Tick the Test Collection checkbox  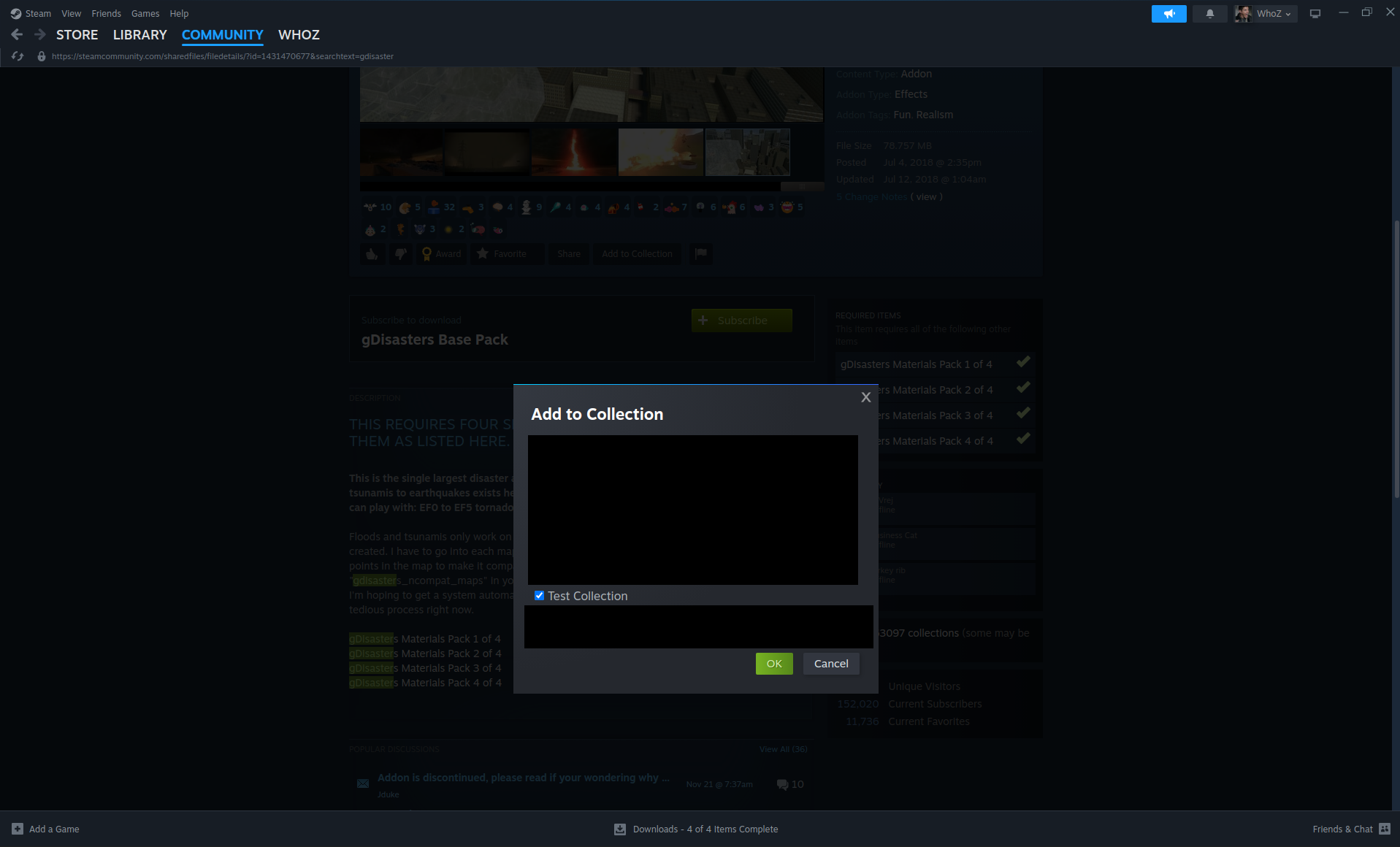[539, 596]
